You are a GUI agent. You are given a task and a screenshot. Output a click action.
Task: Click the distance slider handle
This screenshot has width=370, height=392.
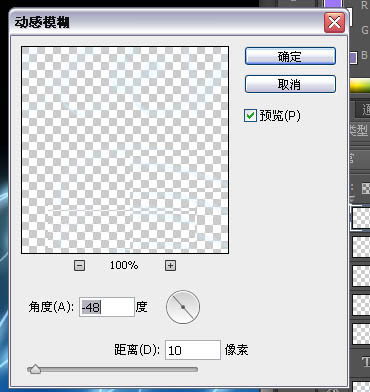tap(34, 369)
